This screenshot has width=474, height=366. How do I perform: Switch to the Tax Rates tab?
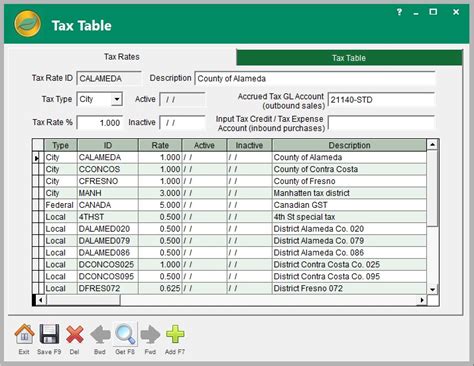coord(121,57)
